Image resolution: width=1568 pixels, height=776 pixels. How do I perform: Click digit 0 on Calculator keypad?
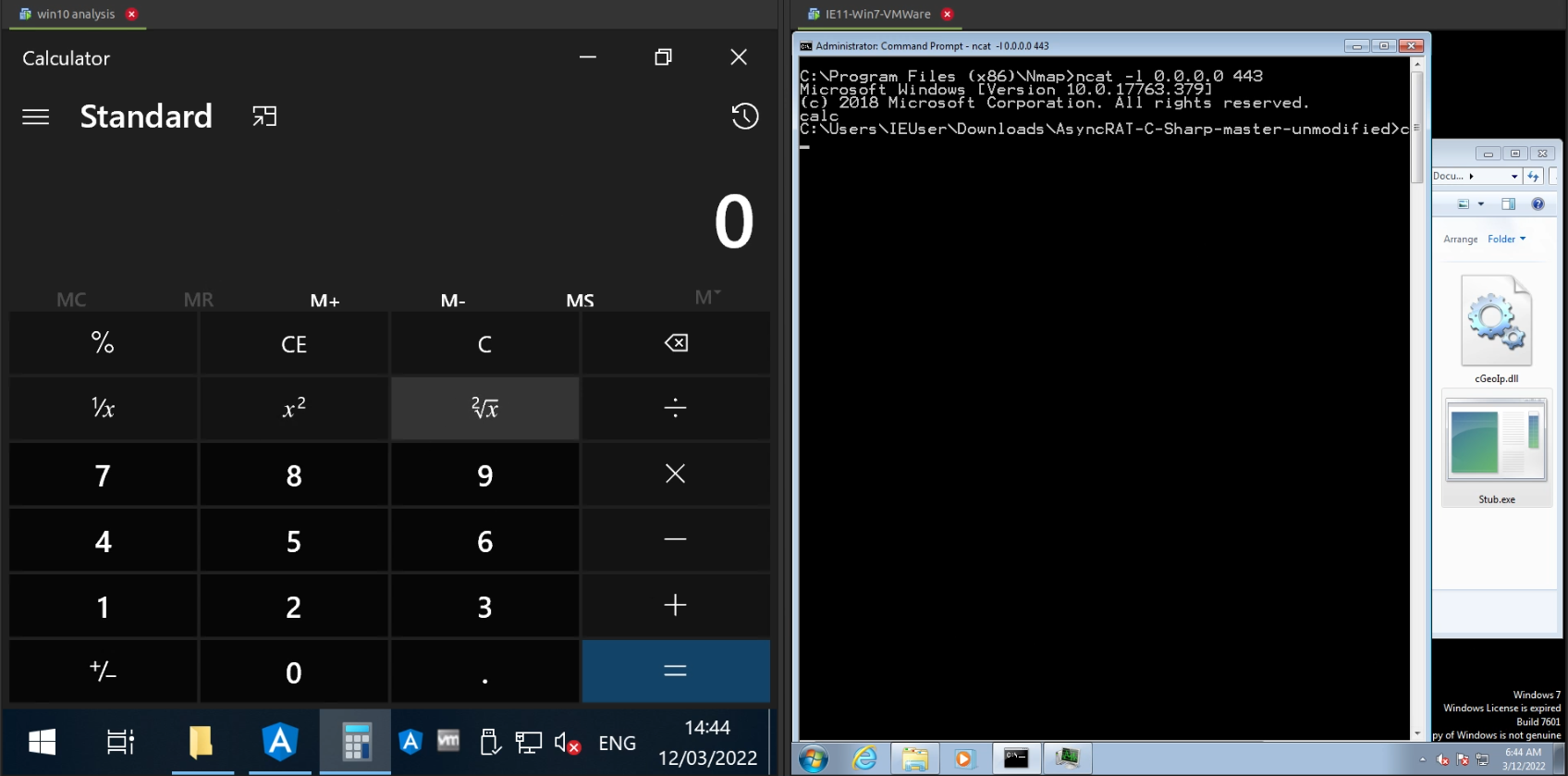click(x=294, y=671)
